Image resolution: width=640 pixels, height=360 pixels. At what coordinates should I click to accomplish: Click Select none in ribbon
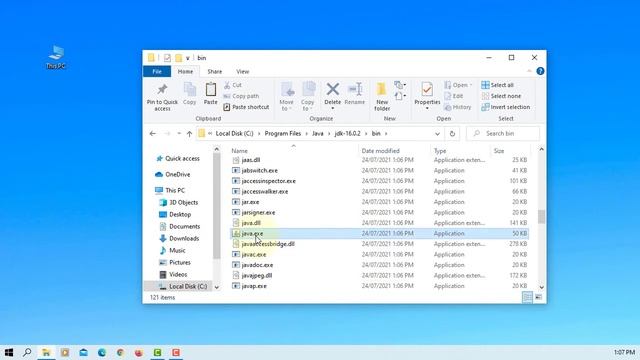pyautogui.click(x=501, y=96)
